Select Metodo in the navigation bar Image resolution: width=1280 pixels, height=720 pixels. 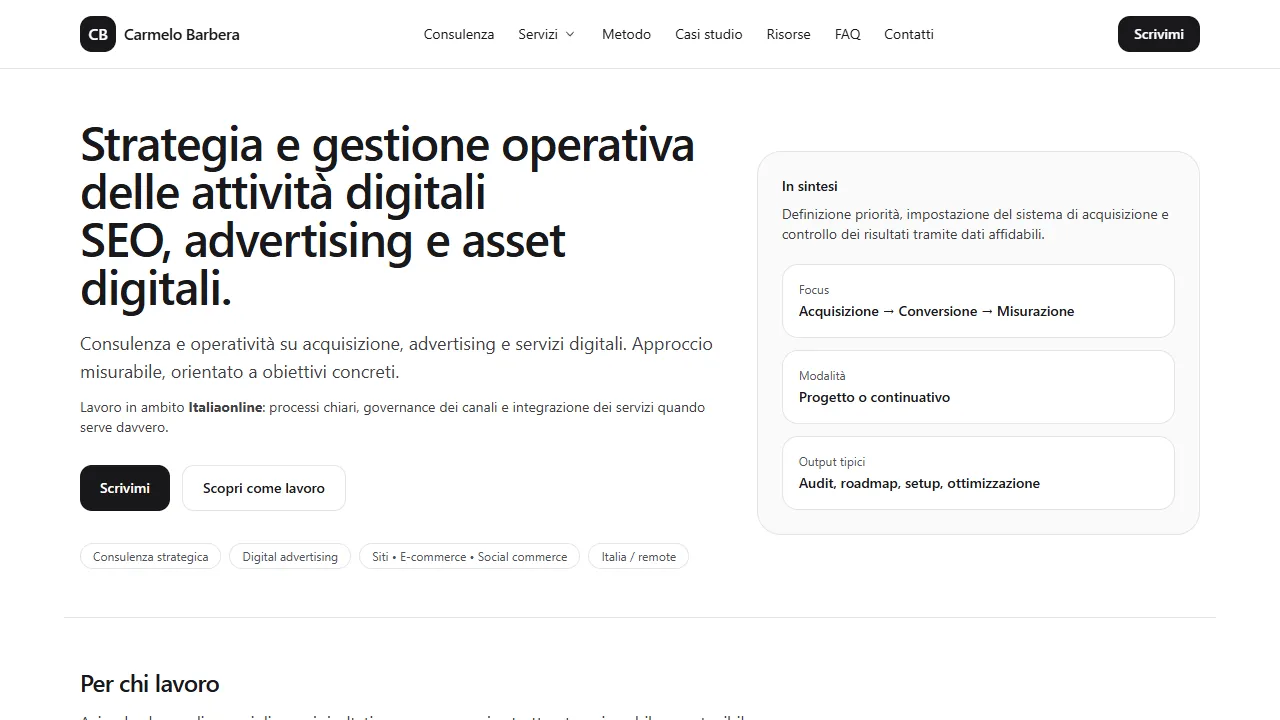point(626,34)
